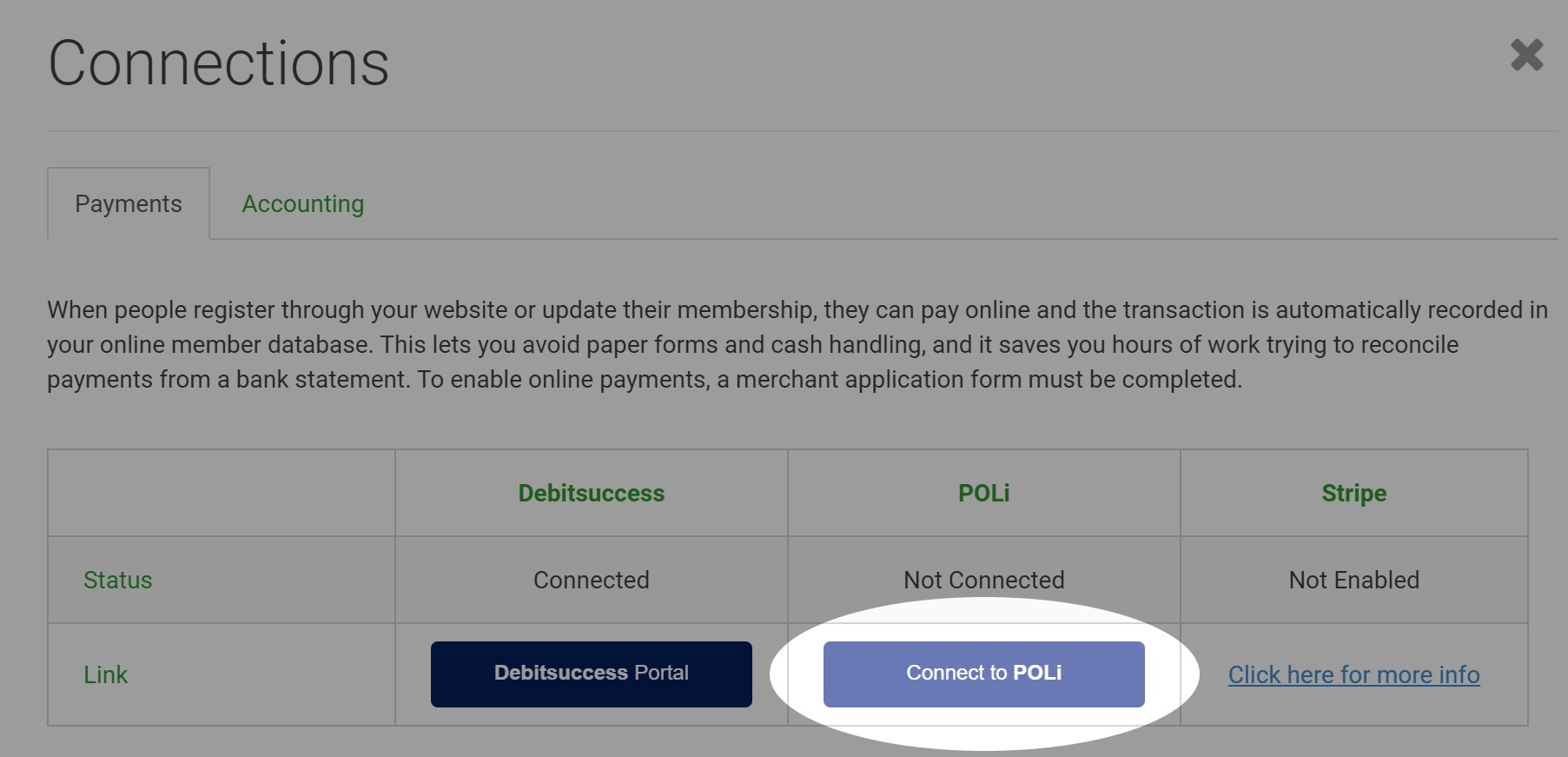Click the Not Connected status under POLi
Screen dimensions: 1568x757
pyautogui.click(x=983, y=580)
